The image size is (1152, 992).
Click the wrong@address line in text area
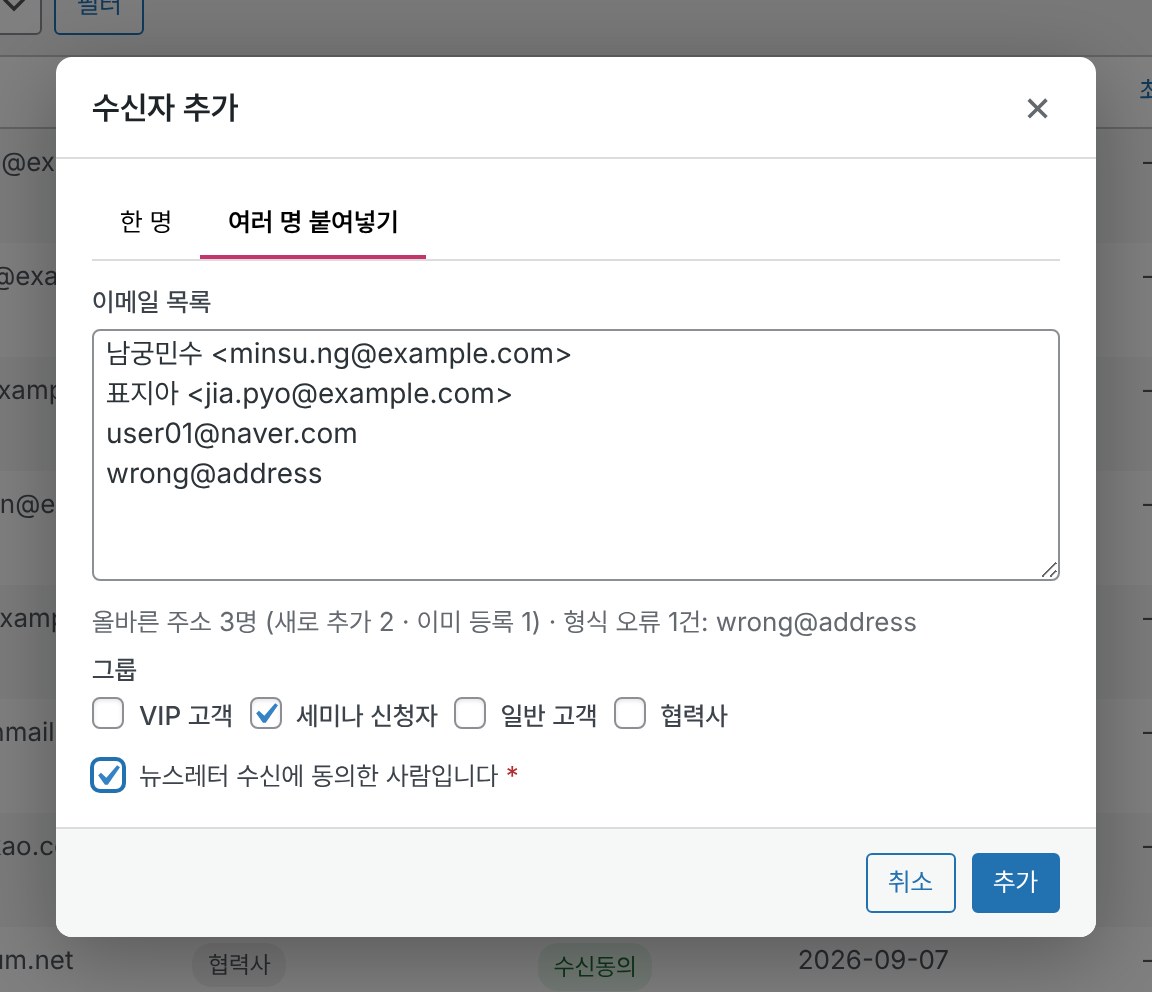coord(214,474)
